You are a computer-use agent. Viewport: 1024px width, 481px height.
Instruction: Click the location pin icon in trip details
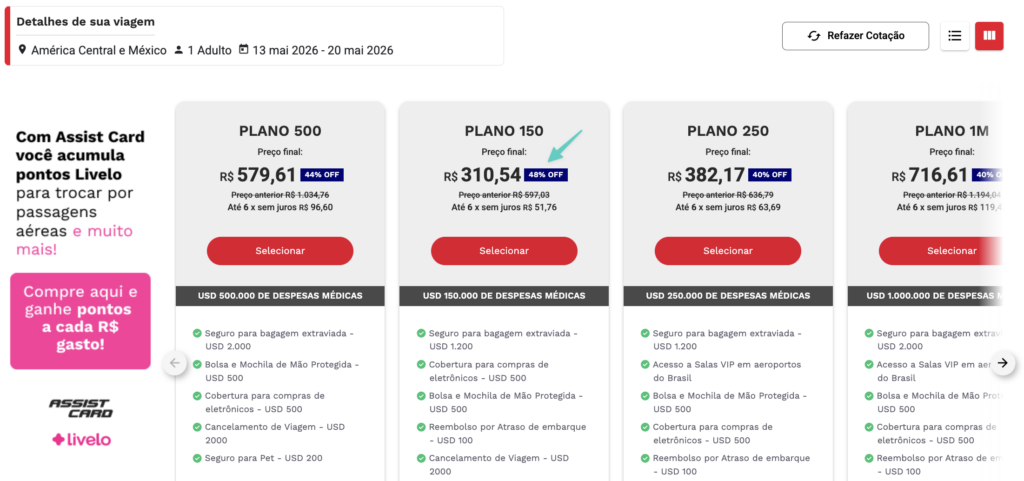coord(22,50)
